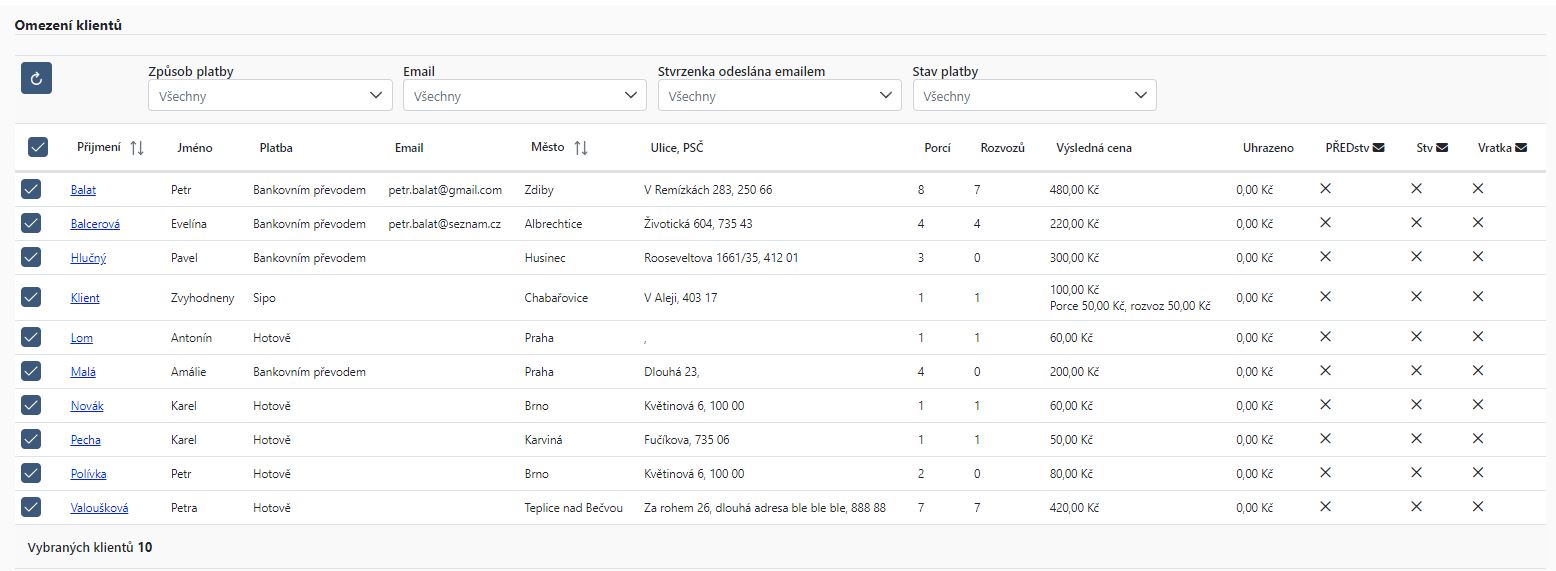The height and width of the screenshot is (571, 1556).
Task: Click Stv X icon for Lom
Action: (1416, 337)
